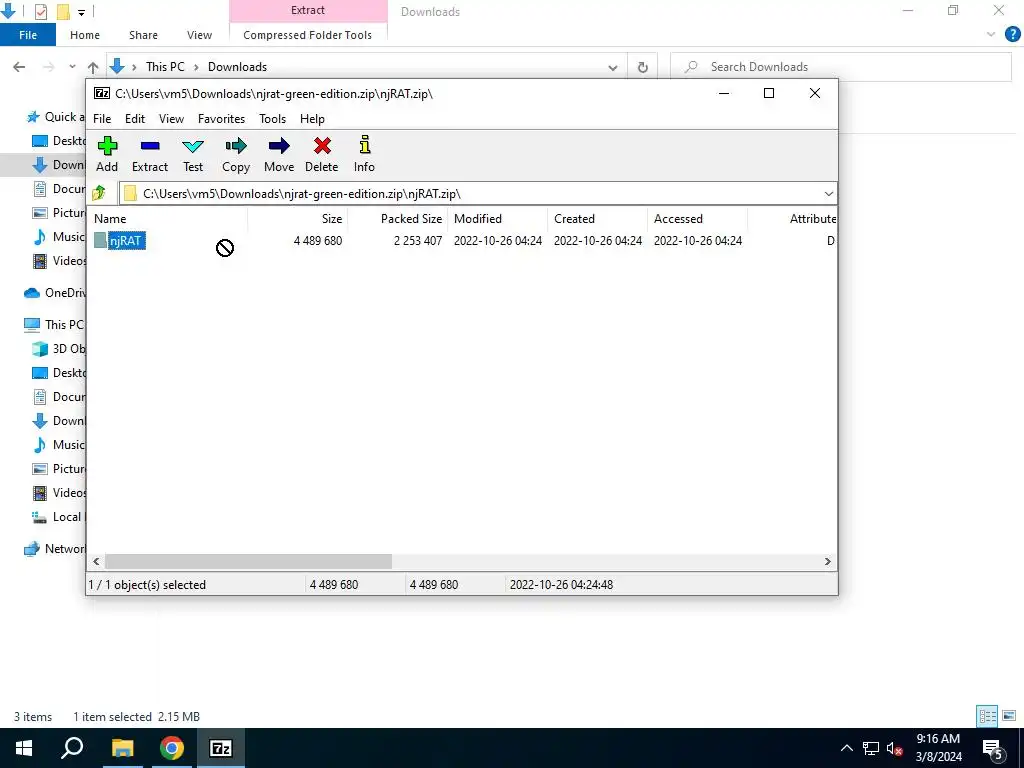Click the scroll right arrow in 7-Zip

coord(827,562)
